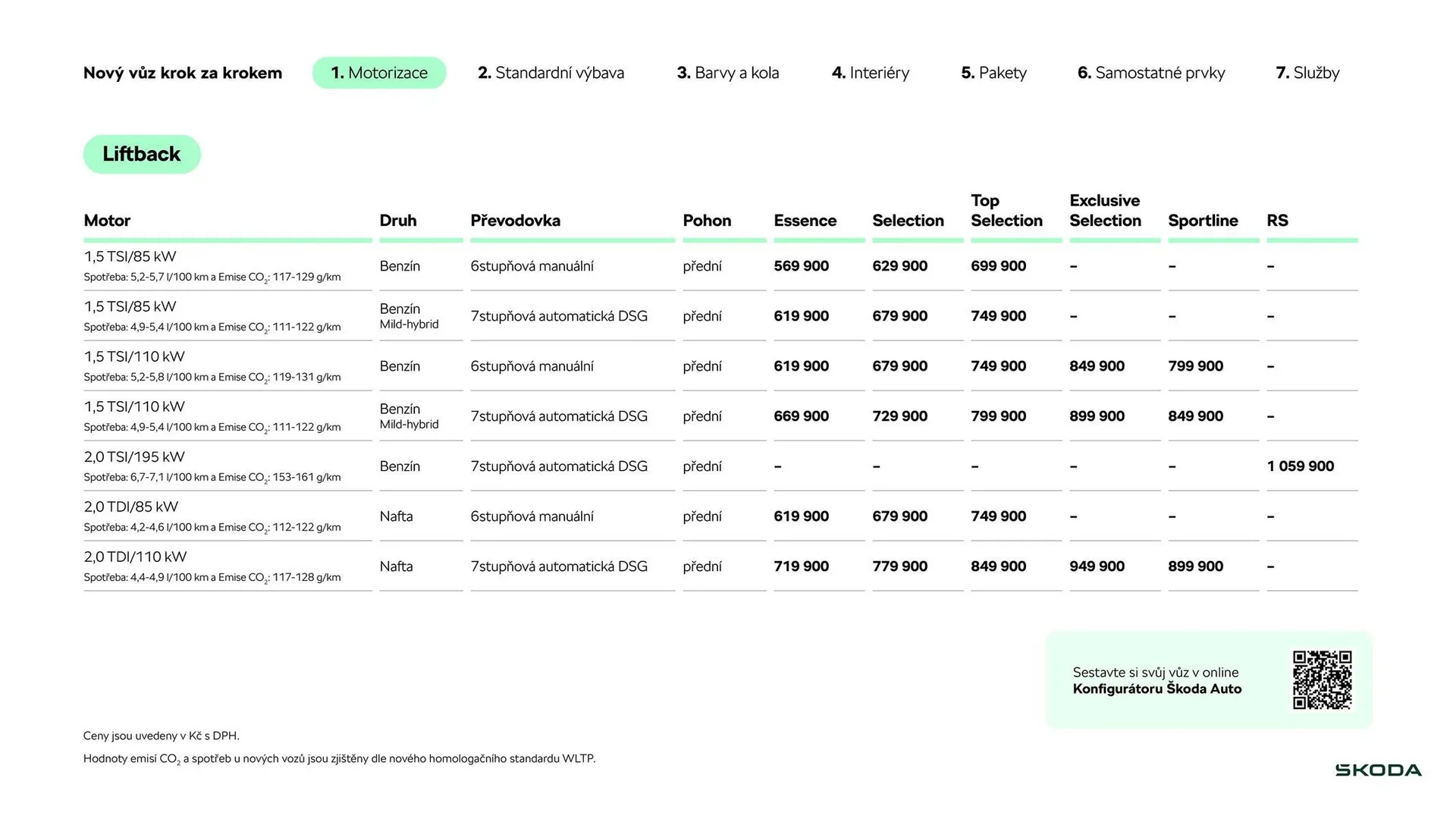Viewport: 1456px width, 819px height.
Task: Open the Konfigurátoru Škoda Auto link
Action: click(1157, 689)
